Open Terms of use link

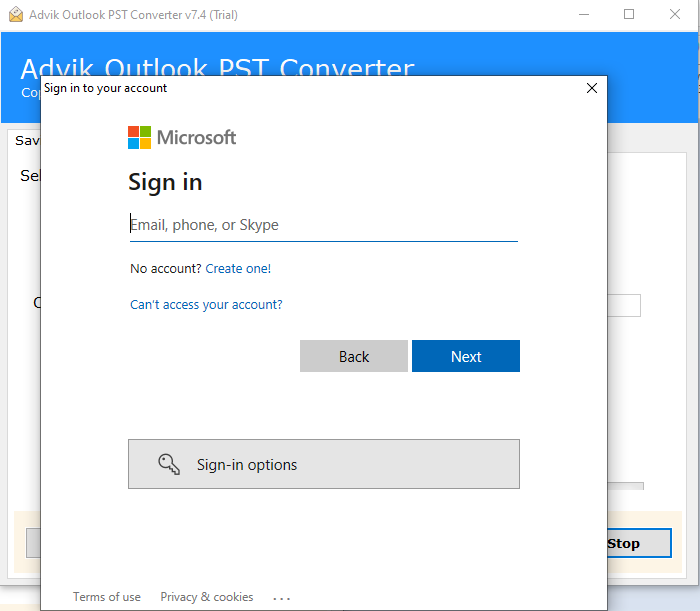pyautogui.click(x=107, y=597)
